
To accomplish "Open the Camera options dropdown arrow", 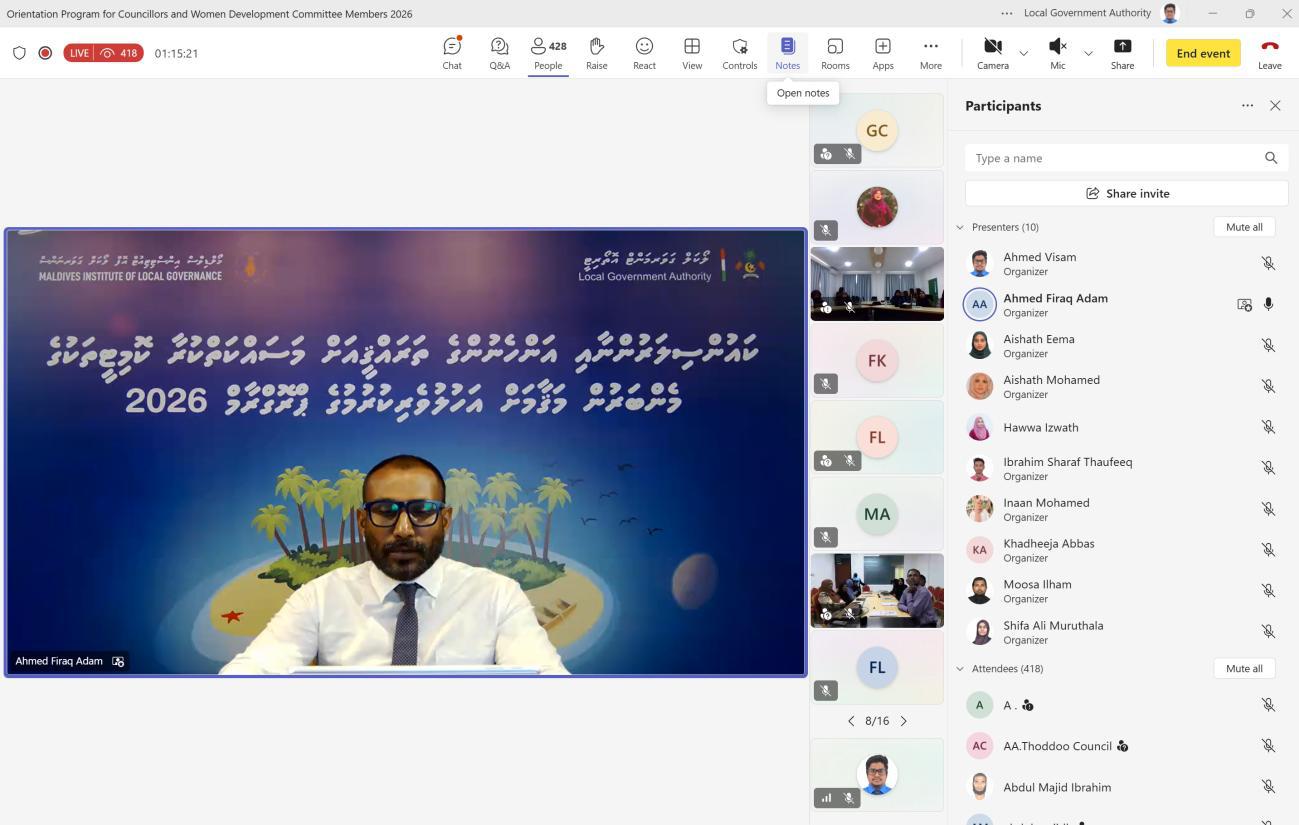I will 1023,53.
